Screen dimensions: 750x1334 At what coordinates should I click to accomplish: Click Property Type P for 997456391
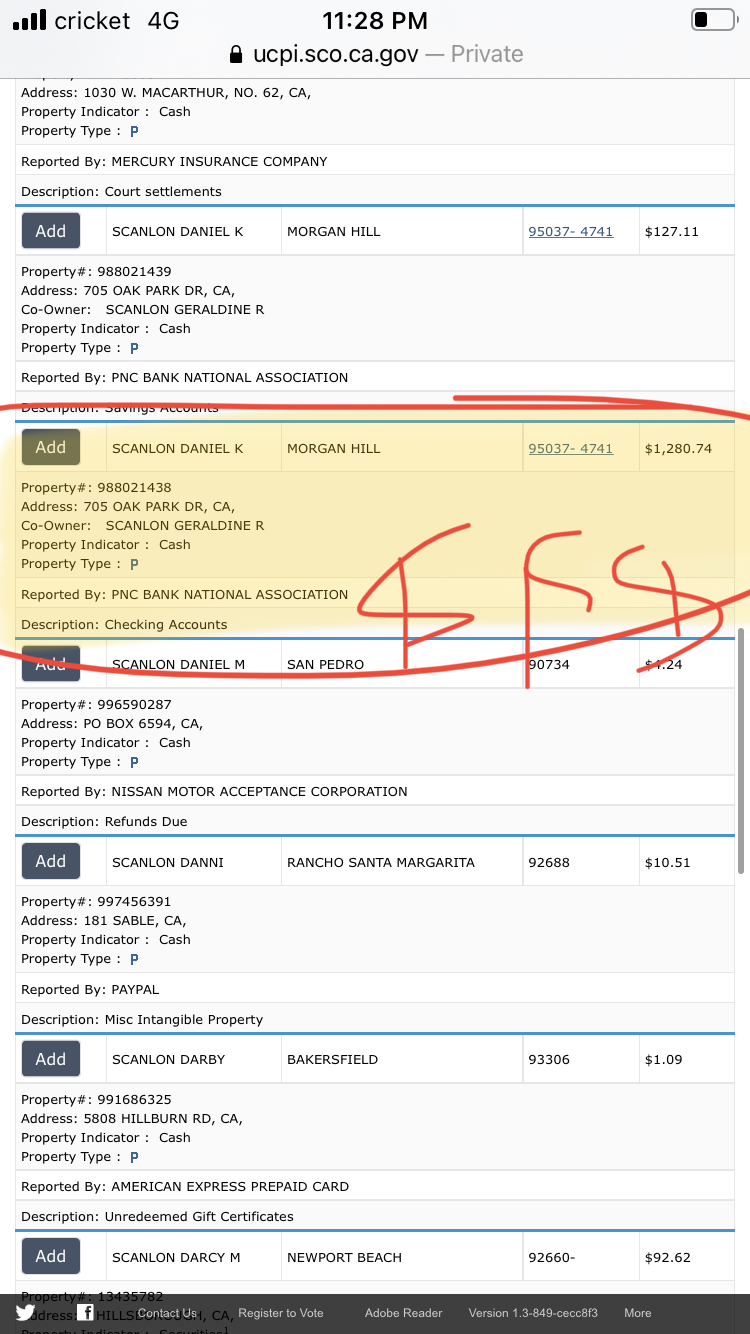click(134, 959)
